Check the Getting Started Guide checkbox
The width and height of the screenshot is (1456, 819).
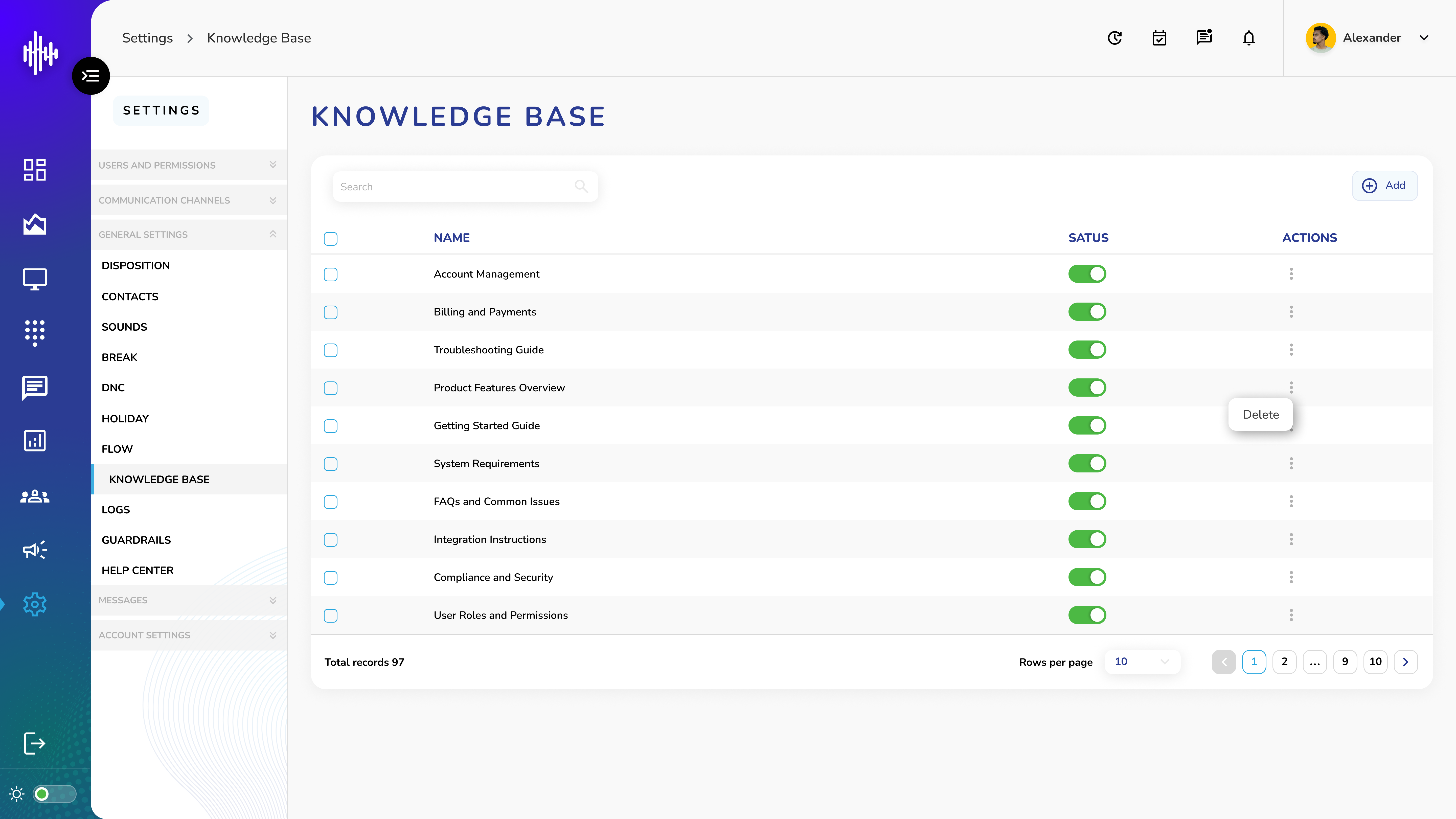point(331,426)
